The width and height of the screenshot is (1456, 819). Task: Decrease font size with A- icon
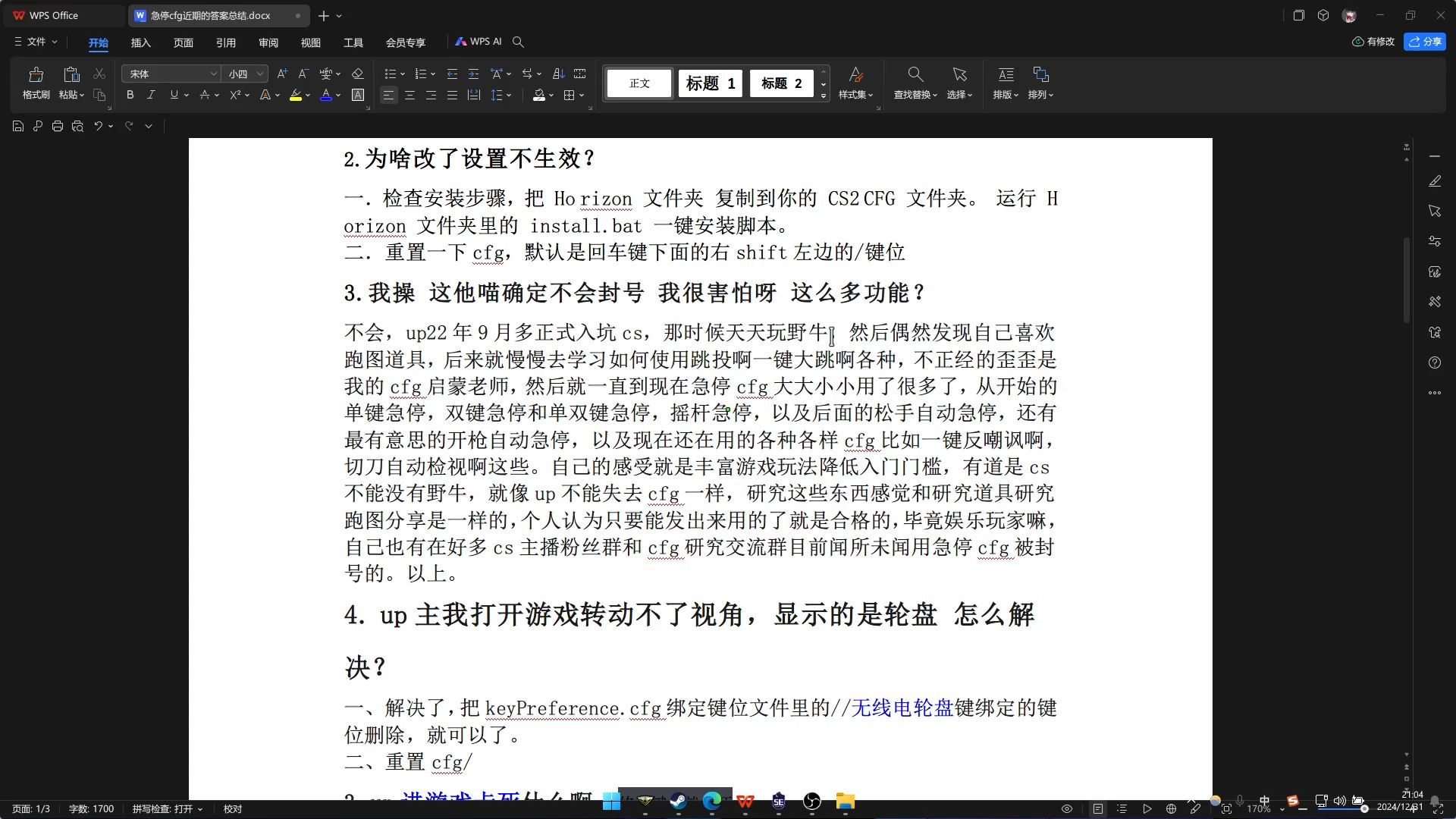(303, 74)
